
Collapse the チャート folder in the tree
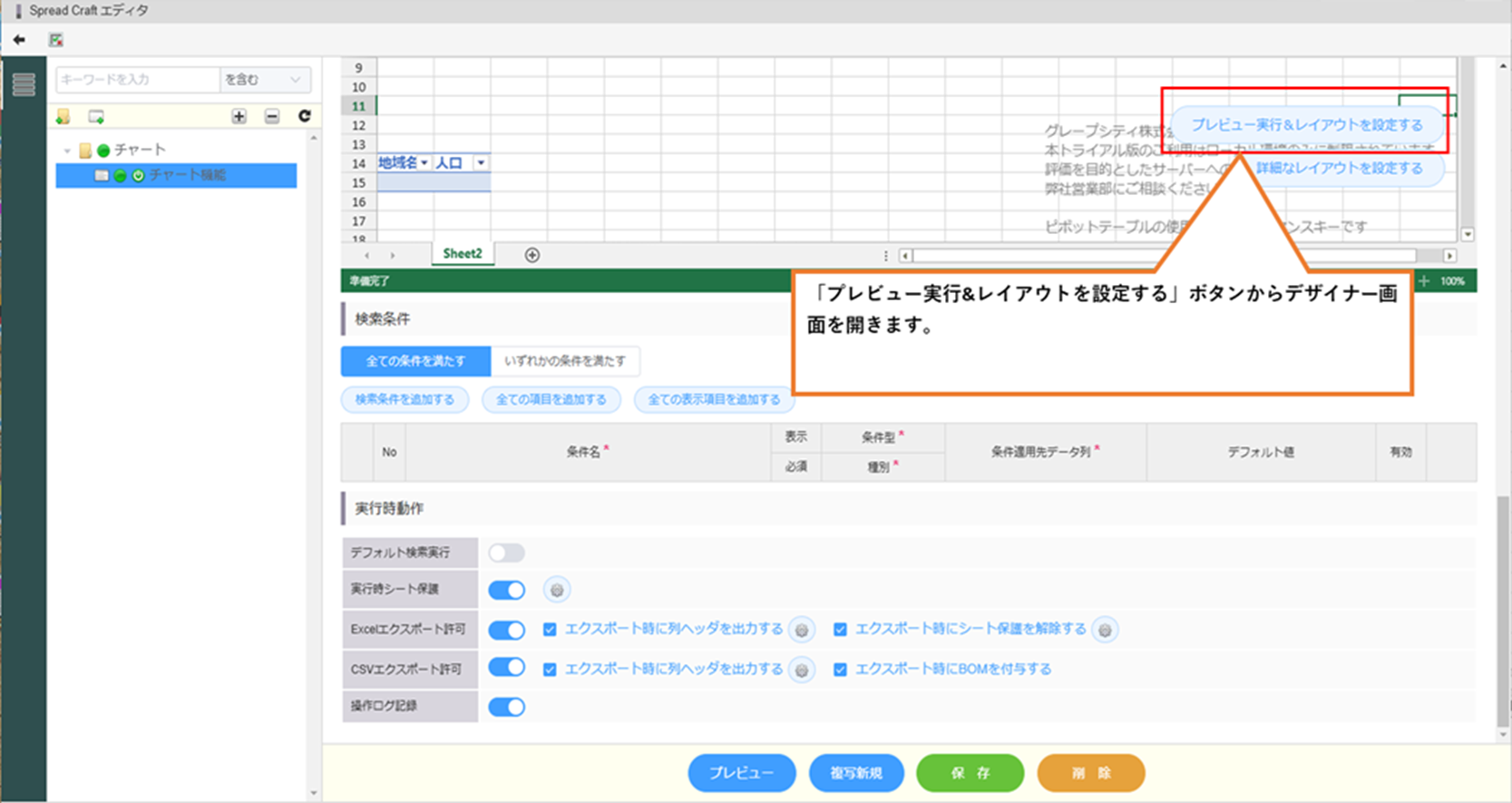pos(67,151)
